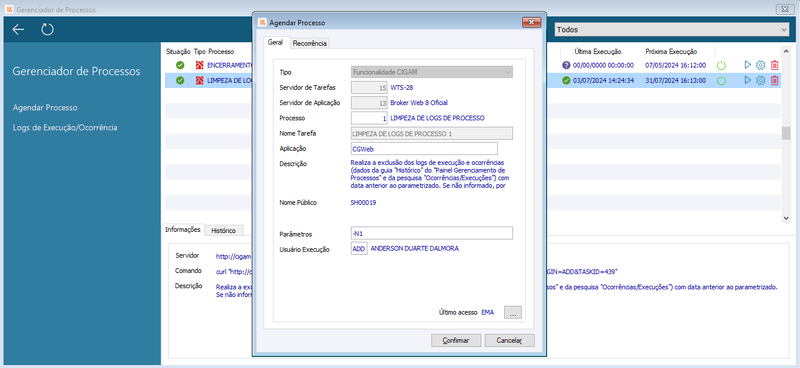This screenshot has height=368, width=800.
Task: Click the Usuário Execução field with ADD
Action: coord(359,249)
